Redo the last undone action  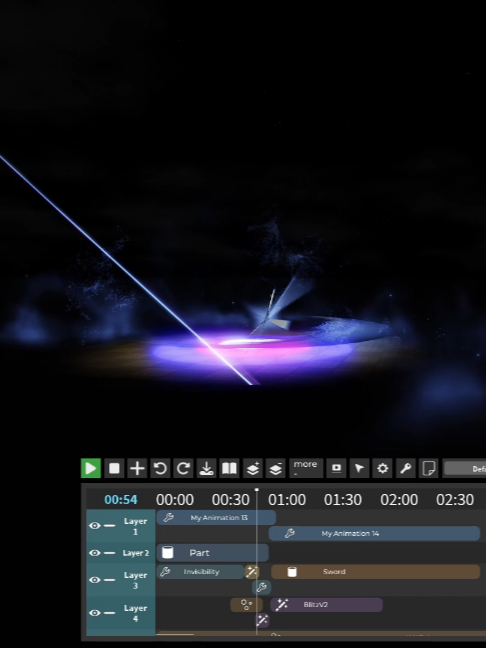(x=183, y=468)
